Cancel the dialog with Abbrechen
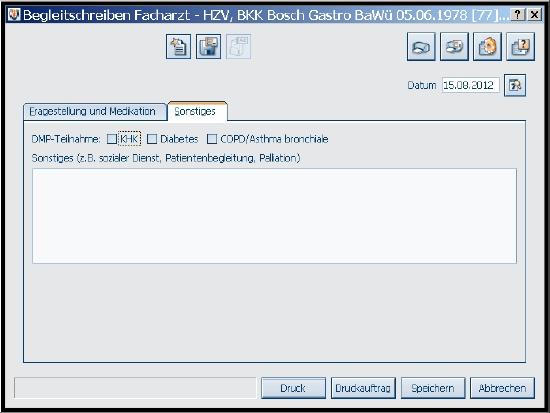The height and width of the screenshot is (413, 550). coord(503,388)
